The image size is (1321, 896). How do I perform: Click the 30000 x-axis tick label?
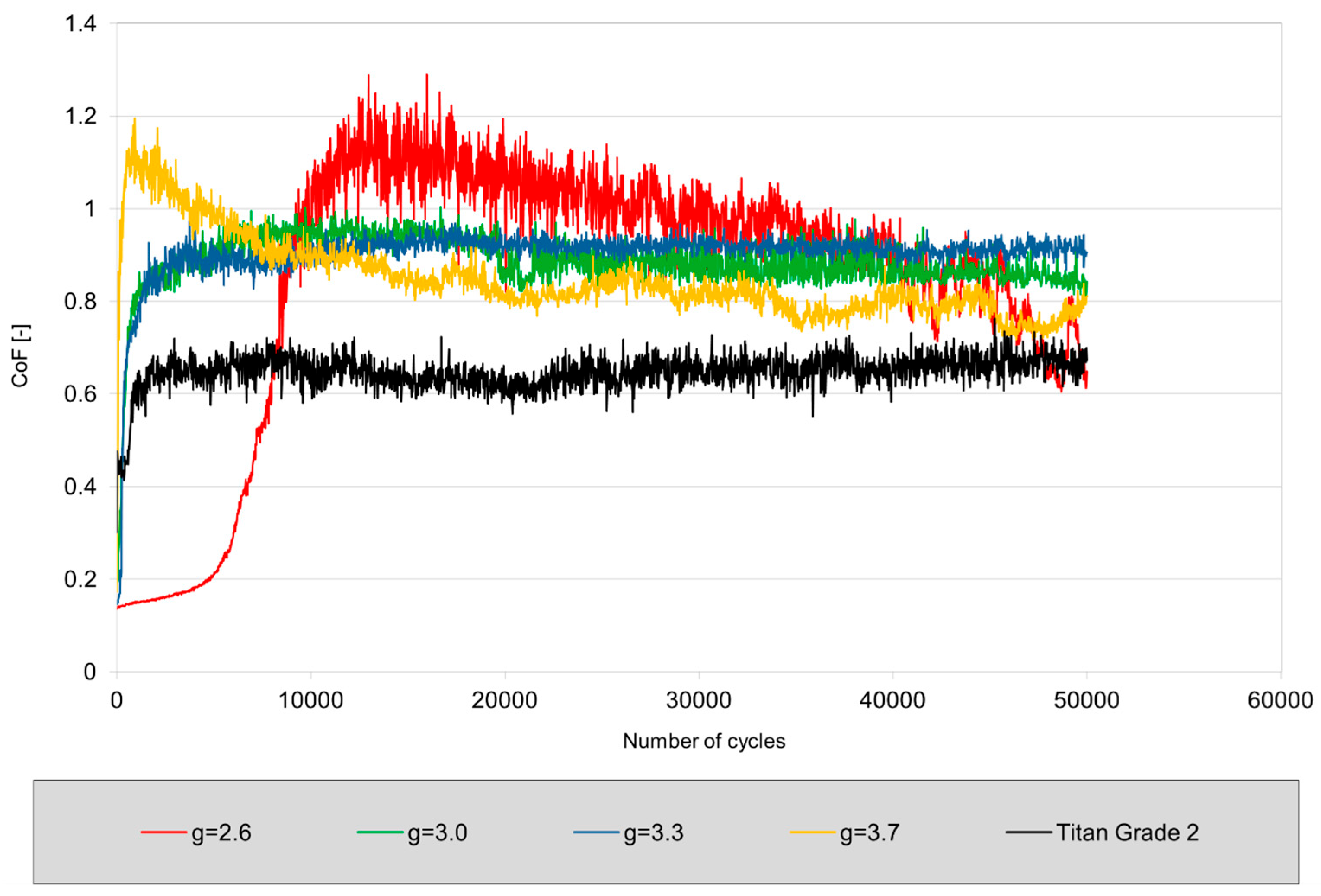(x=699, y=700)
